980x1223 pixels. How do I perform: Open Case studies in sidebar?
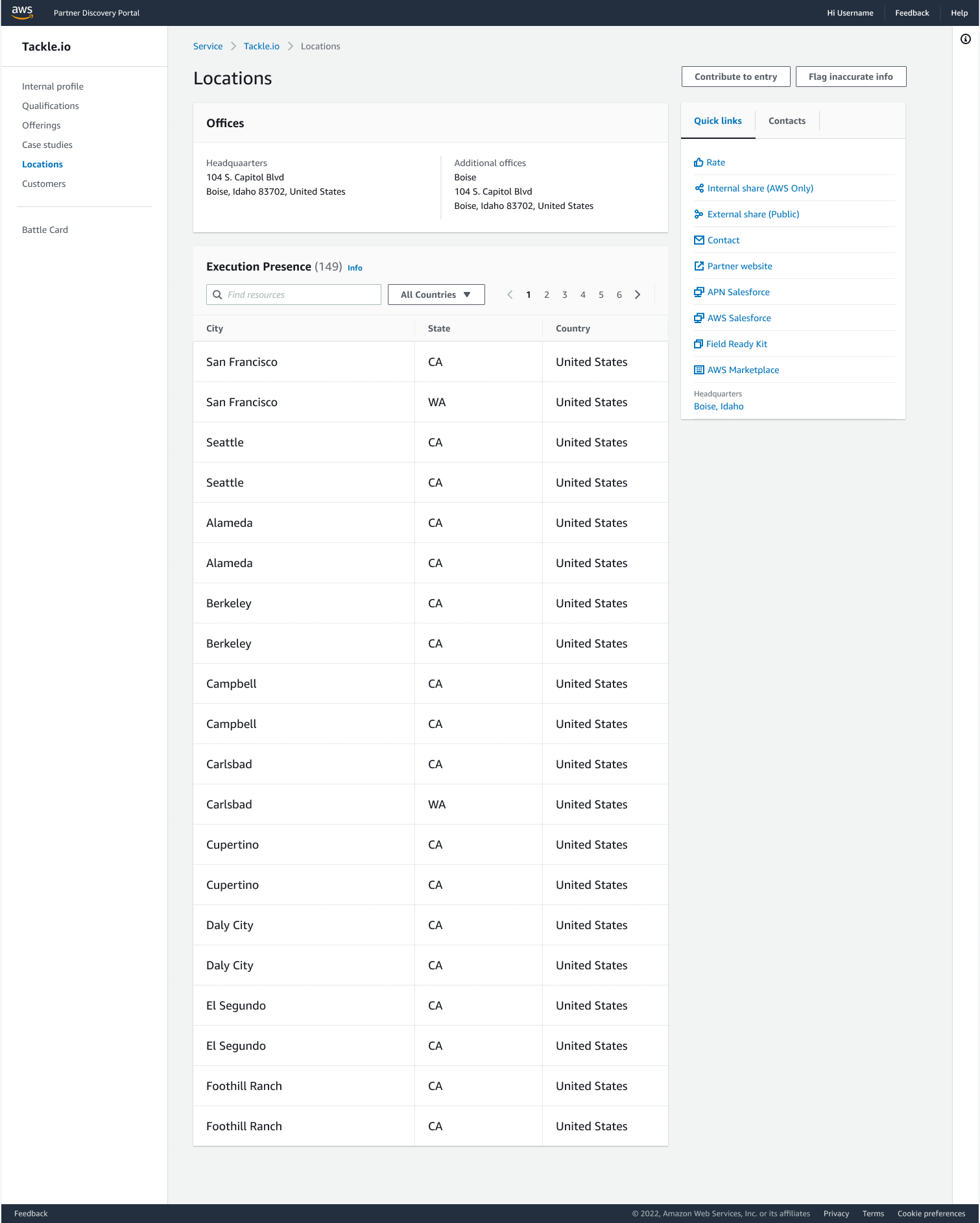pos(47,145)
